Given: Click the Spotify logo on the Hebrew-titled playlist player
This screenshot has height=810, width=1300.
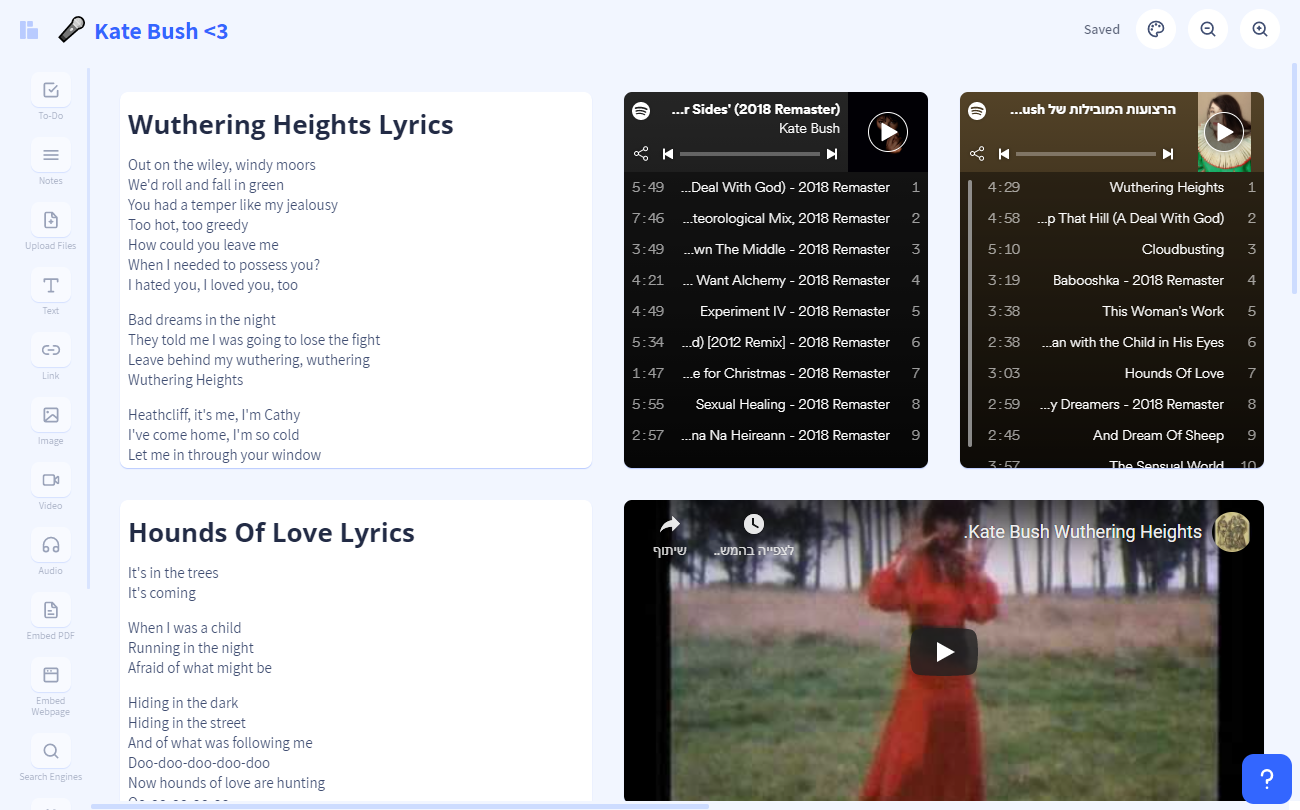Looking at the screenshot, I should coord(978,111).
